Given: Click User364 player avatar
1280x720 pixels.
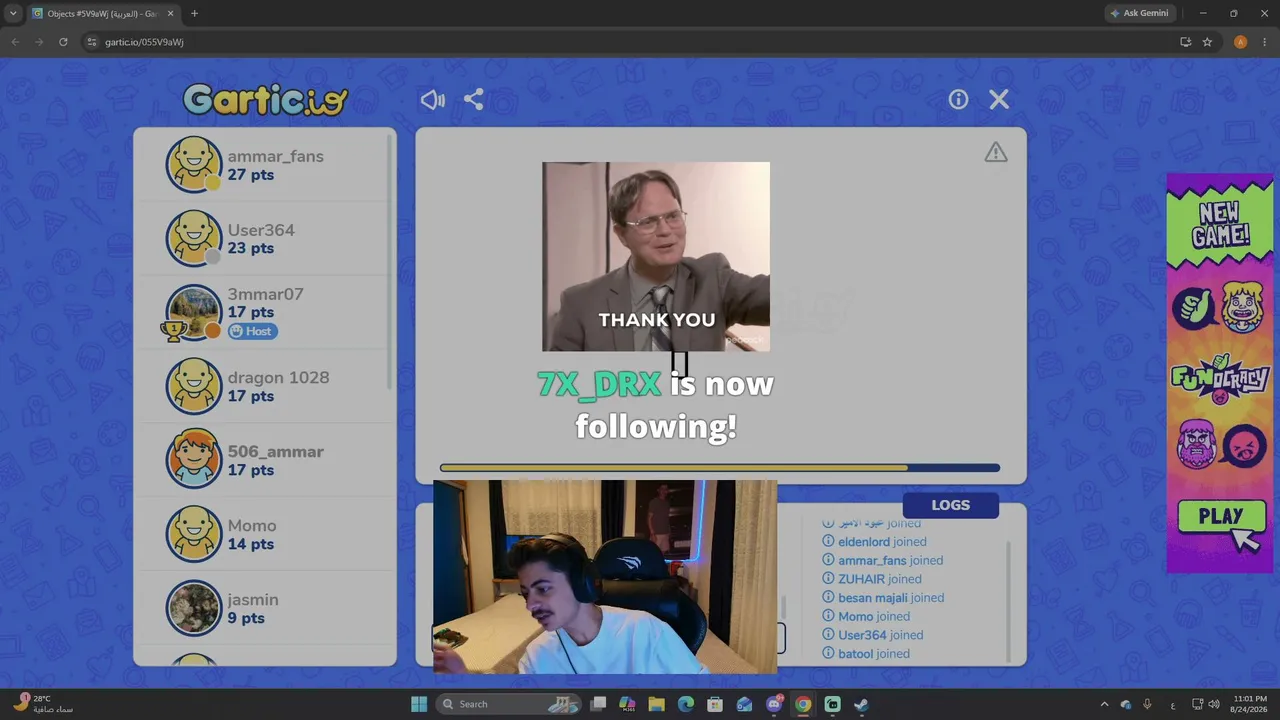Looking at the screenshot, I should pyautogui.click(x=193, y=238).
